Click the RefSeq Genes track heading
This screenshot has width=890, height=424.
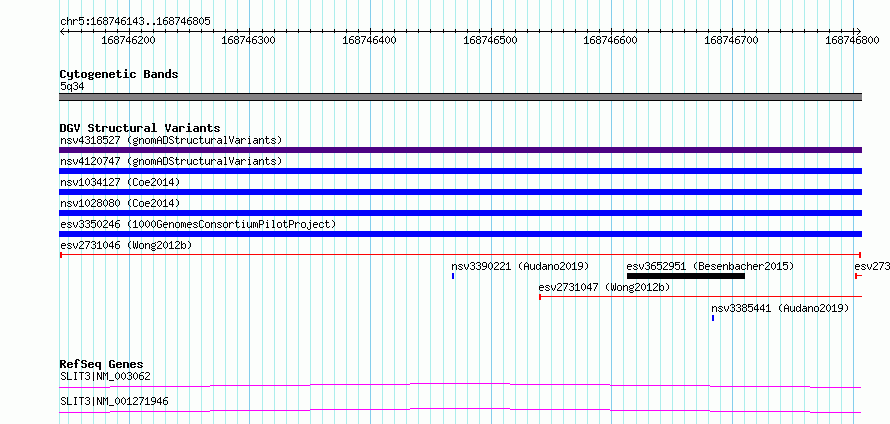(102, 364)
